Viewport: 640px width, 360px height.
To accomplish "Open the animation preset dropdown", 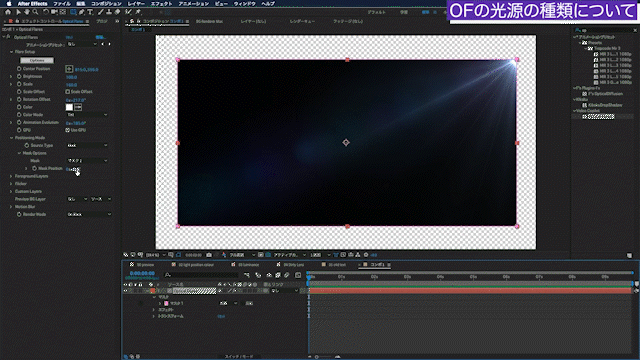I will coord(82,44).
